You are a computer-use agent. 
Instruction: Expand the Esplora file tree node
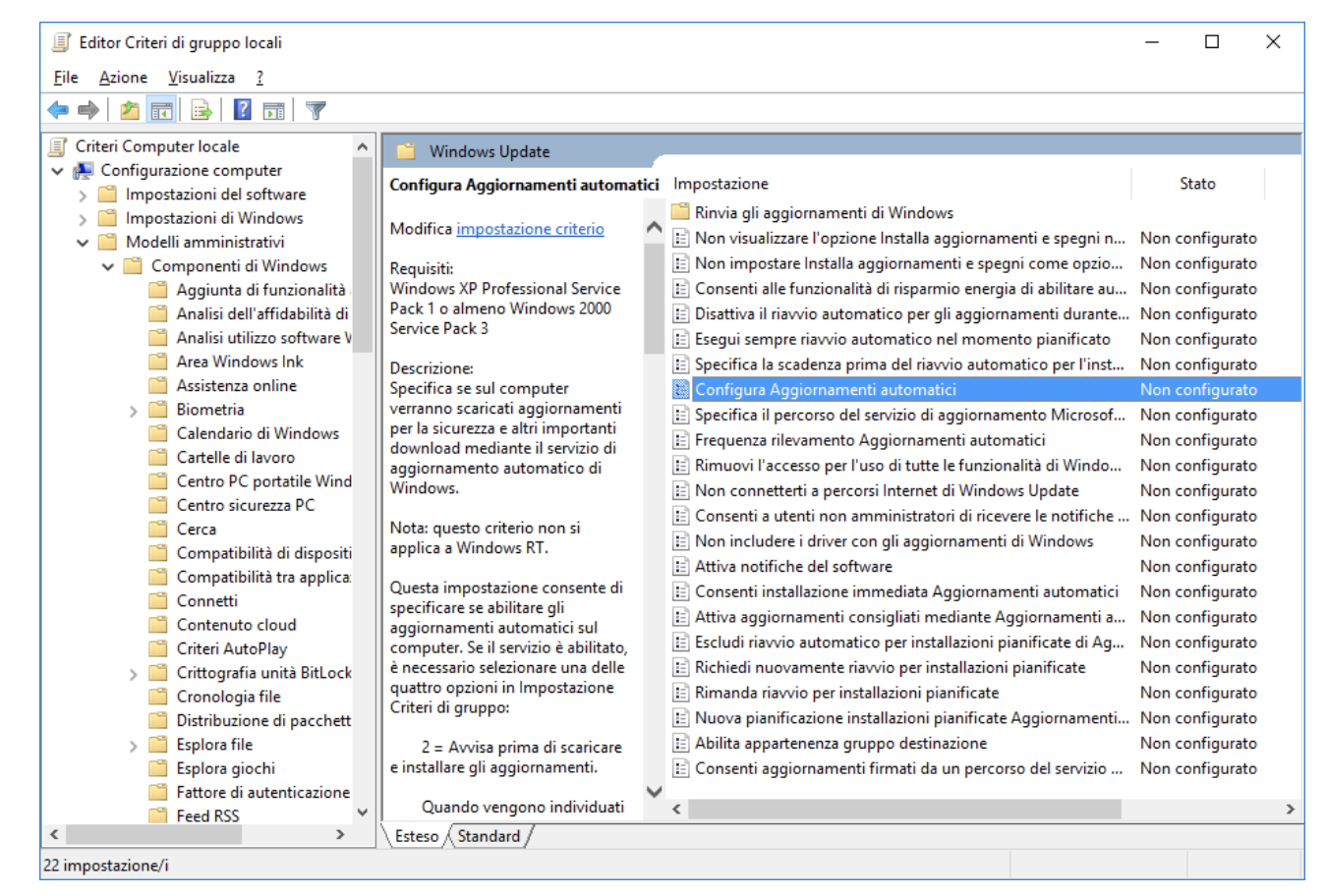click(134, 746)
